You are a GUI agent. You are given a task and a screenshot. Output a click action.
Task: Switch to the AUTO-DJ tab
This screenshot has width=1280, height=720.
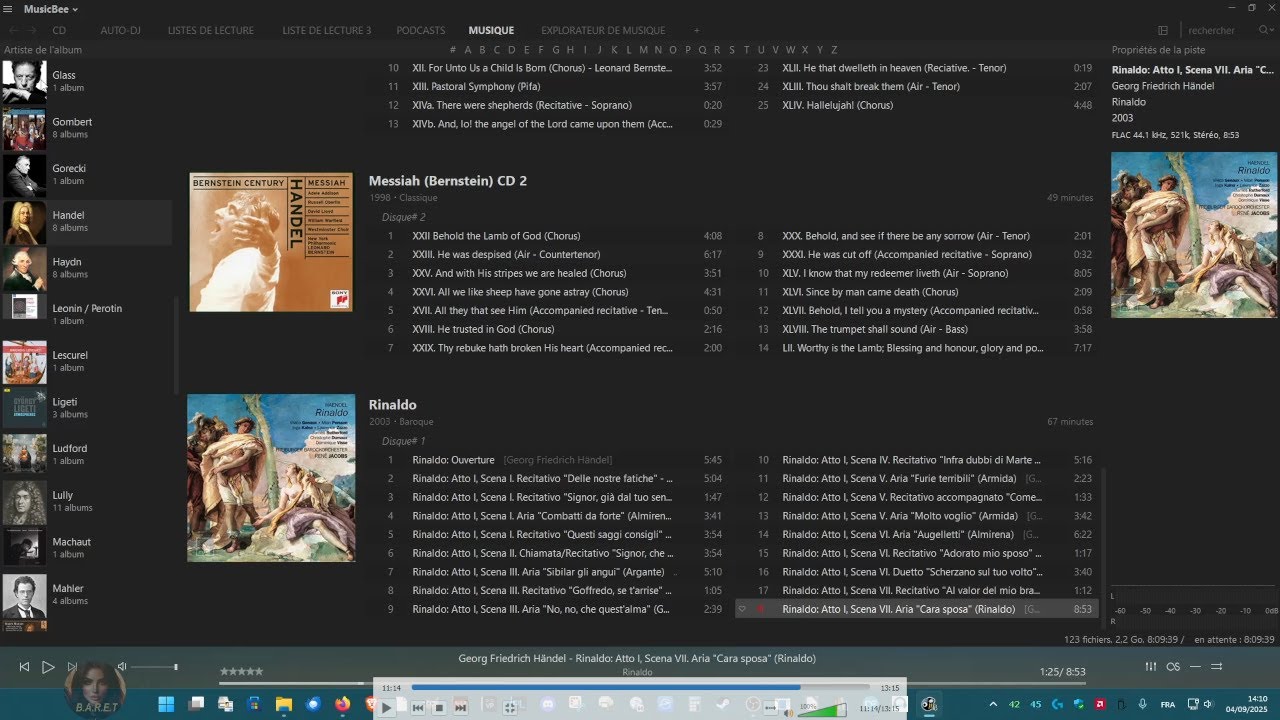(x=120, y=31)
